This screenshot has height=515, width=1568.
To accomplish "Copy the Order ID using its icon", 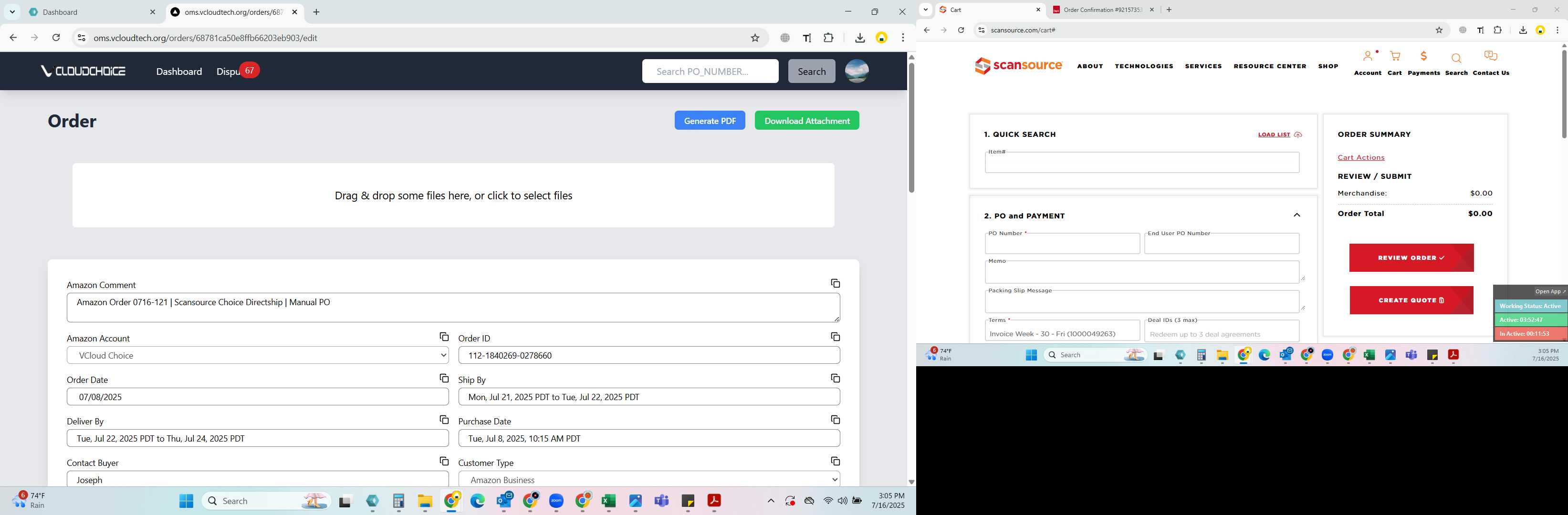I will 835,337.
